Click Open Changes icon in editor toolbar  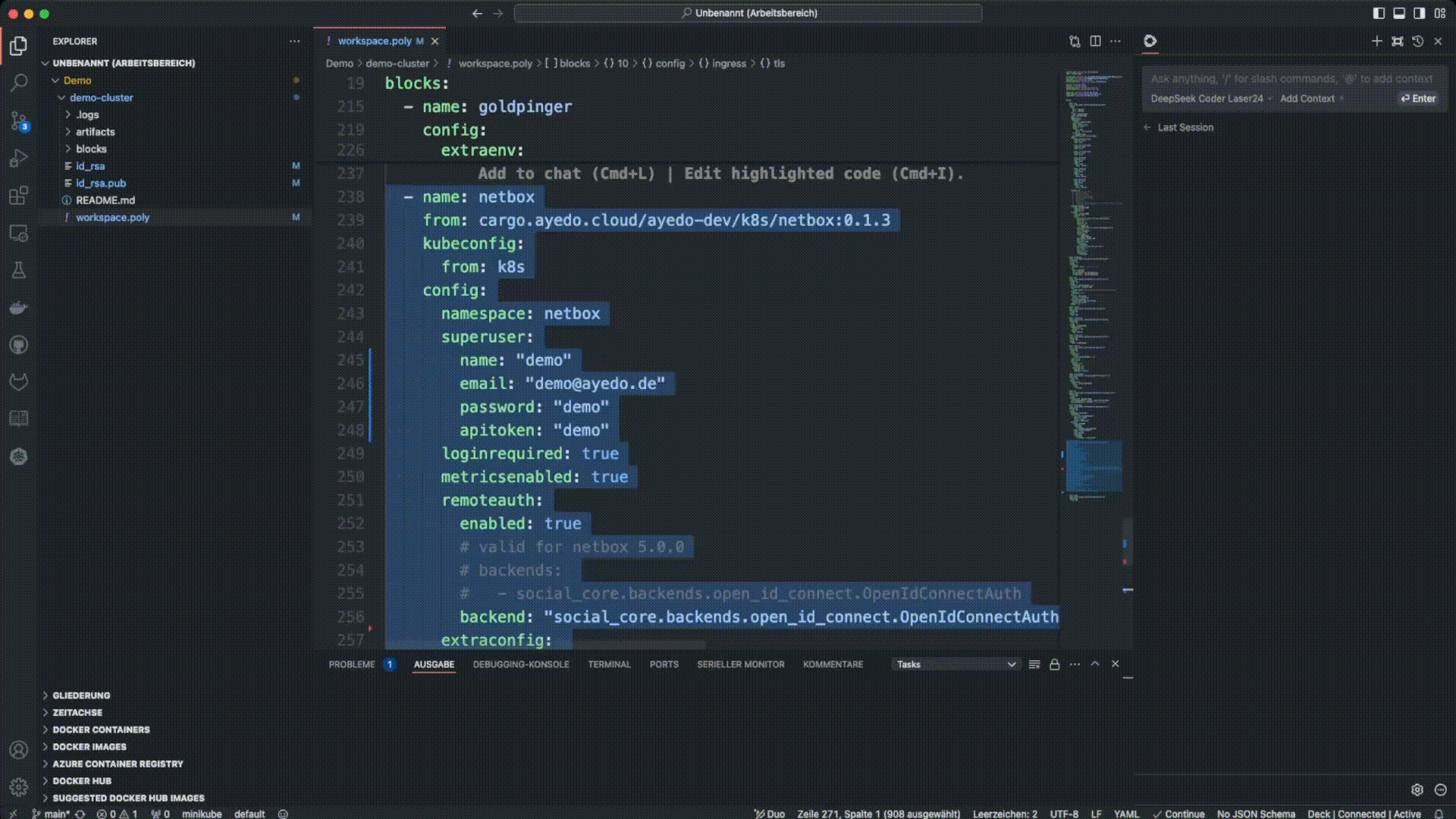(x=1075, y=41)
